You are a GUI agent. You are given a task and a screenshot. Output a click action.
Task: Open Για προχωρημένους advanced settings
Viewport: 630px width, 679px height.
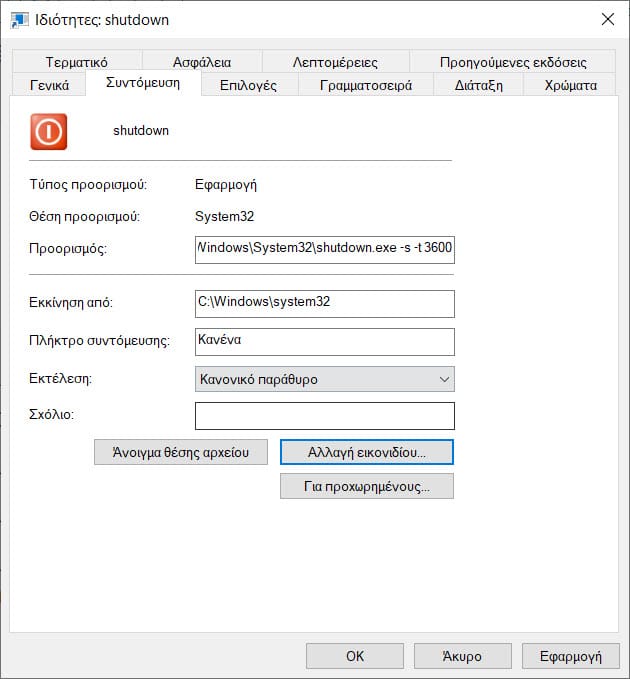coord(367,487)
